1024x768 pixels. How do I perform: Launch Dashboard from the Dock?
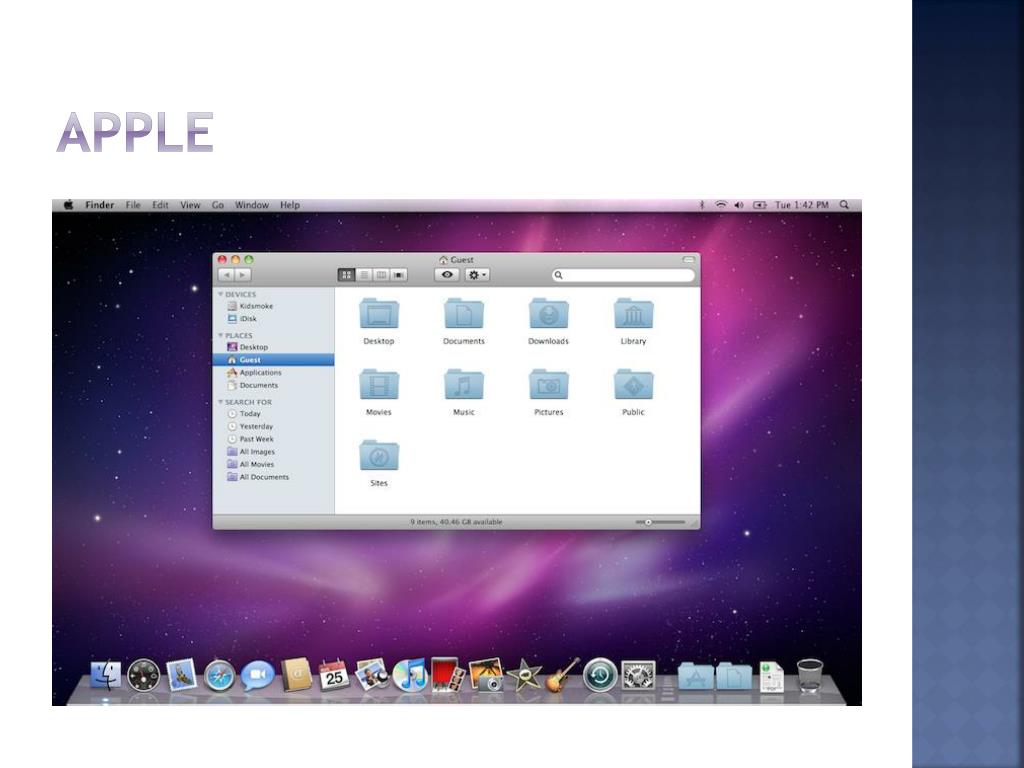tap(144, 675)
